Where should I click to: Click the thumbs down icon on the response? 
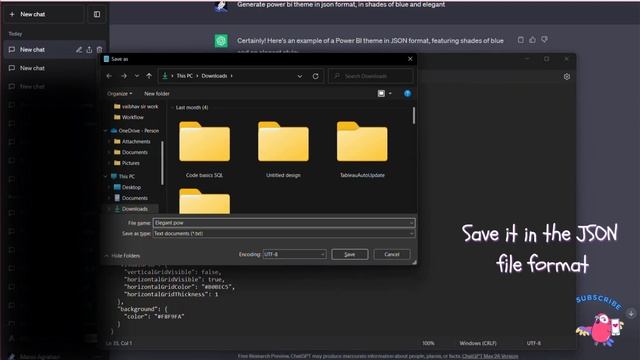pos(544,40)
